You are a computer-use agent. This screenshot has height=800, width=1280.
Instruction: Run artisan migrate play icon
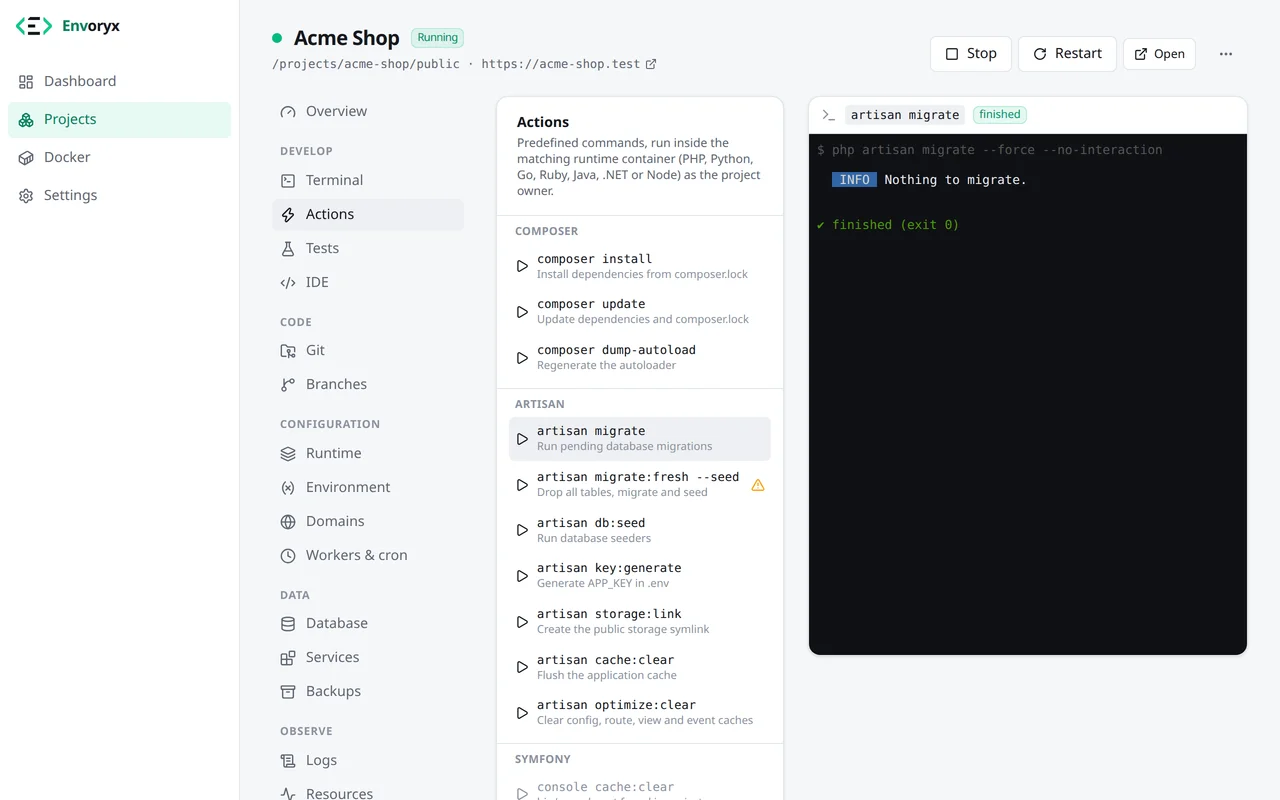point(522,439)
